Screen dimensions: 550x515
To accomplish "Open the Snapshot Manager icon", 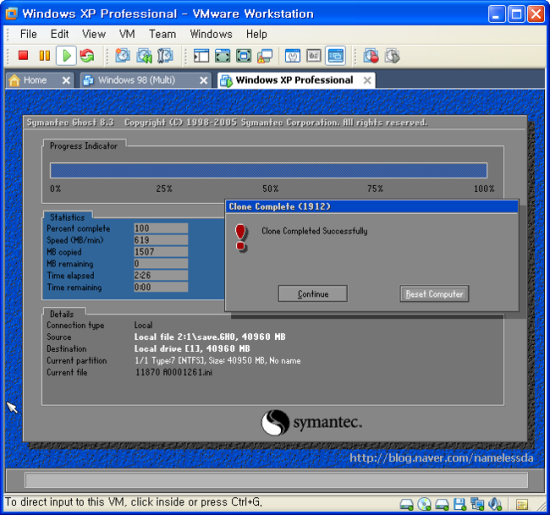I will click(165, 55).
